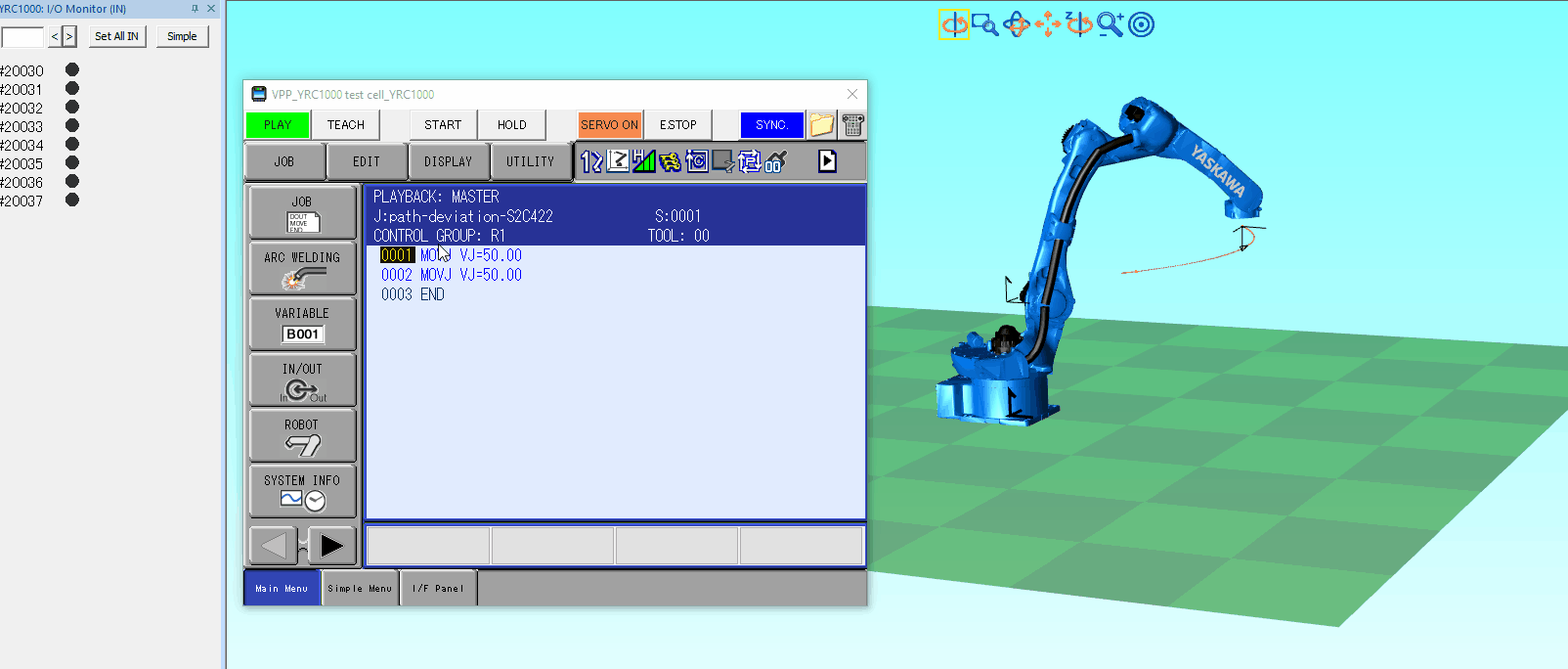Click the HOLD button
The height and width of the screenshot is (669, 1568).
[x=512, y=125]
